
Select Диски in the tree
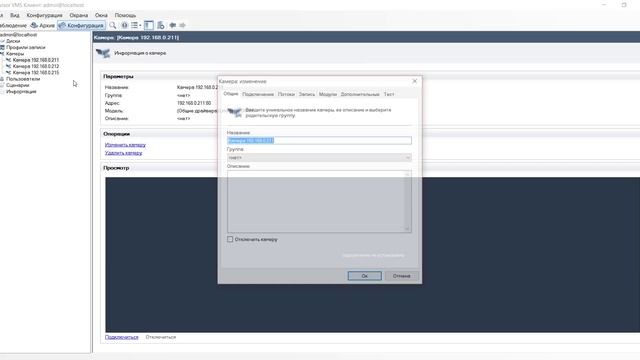click(13, 41)
